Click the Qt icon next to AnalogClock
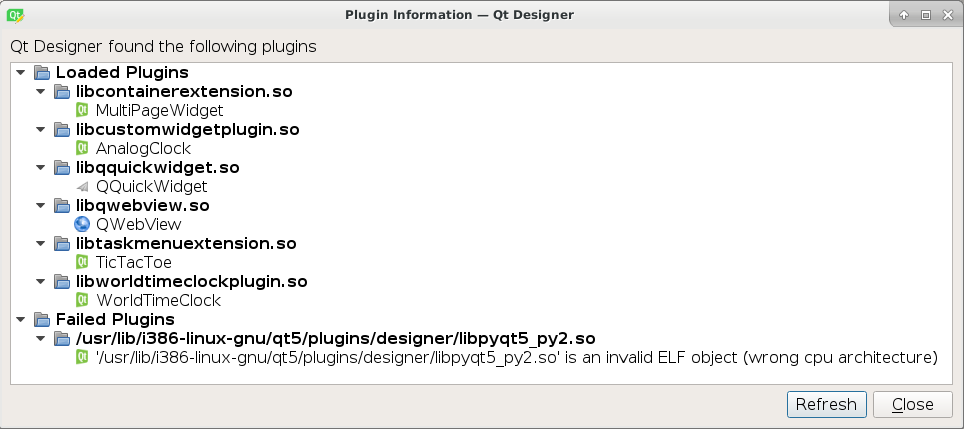This screenshot has width=964, height=429. click(82, 148)
